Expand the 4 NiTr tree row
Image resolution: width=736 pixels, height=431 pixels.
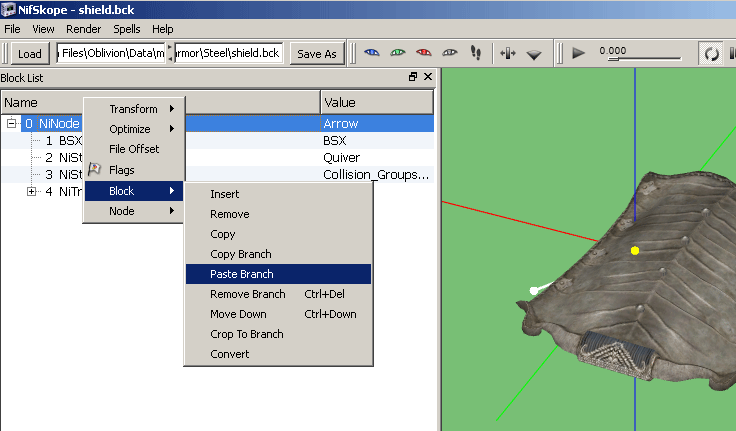tap(31, 191)
